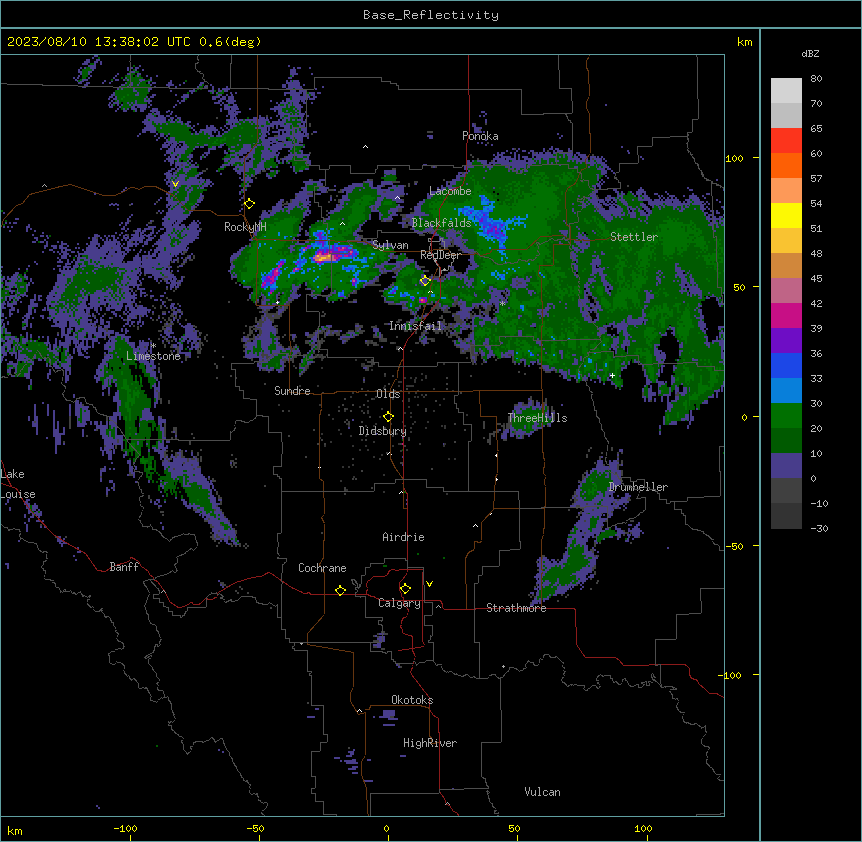Click the -50 tick on the bottom axis

(x=255, y=828)
